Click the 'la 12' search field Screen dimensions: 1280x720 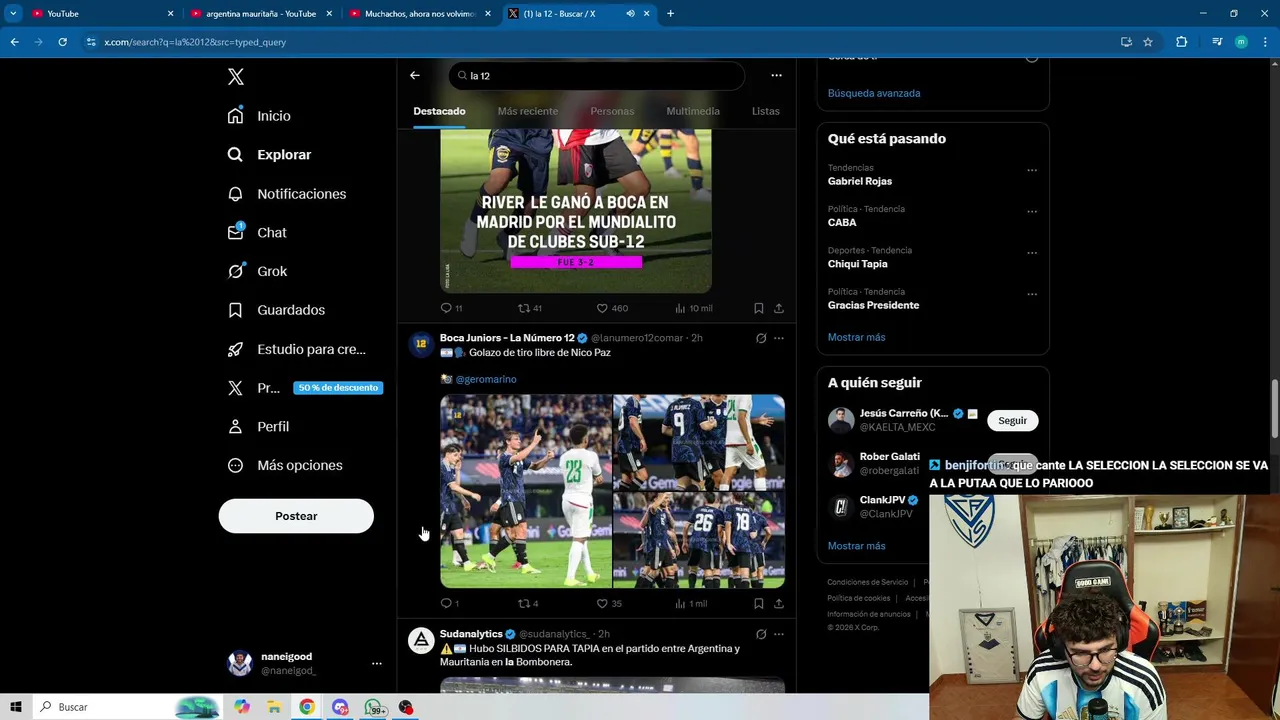coord(597,76)
